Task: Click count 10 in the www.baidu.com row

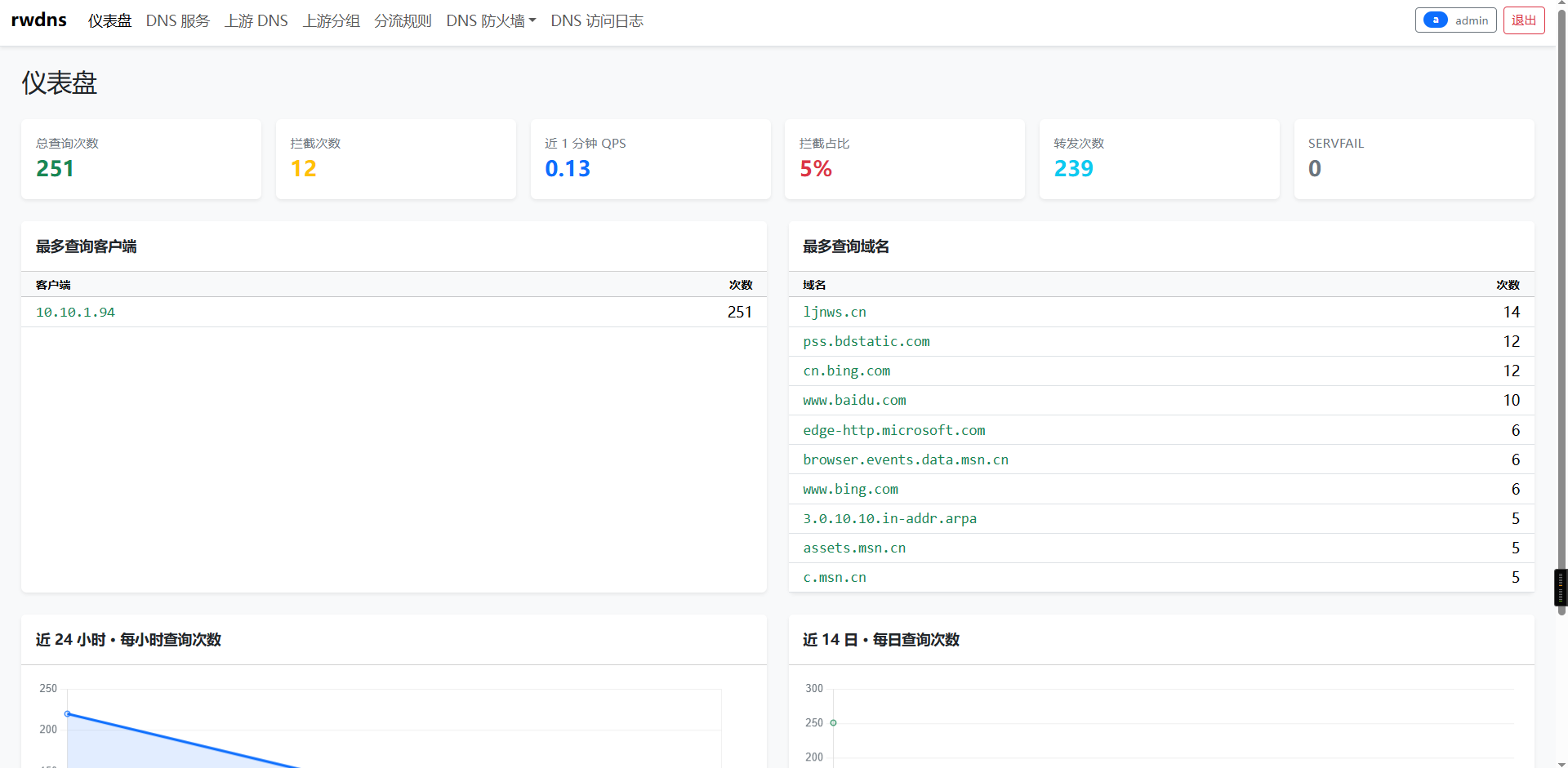Action: point(1512,401)
